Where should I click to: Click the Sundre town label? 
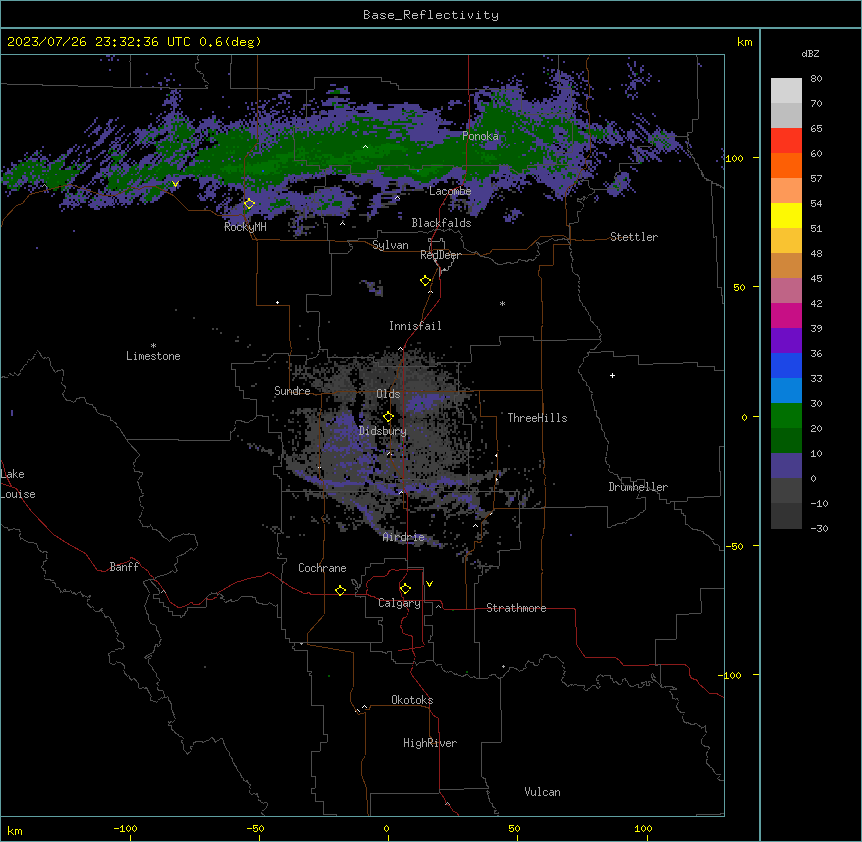(x=292, y=391)
